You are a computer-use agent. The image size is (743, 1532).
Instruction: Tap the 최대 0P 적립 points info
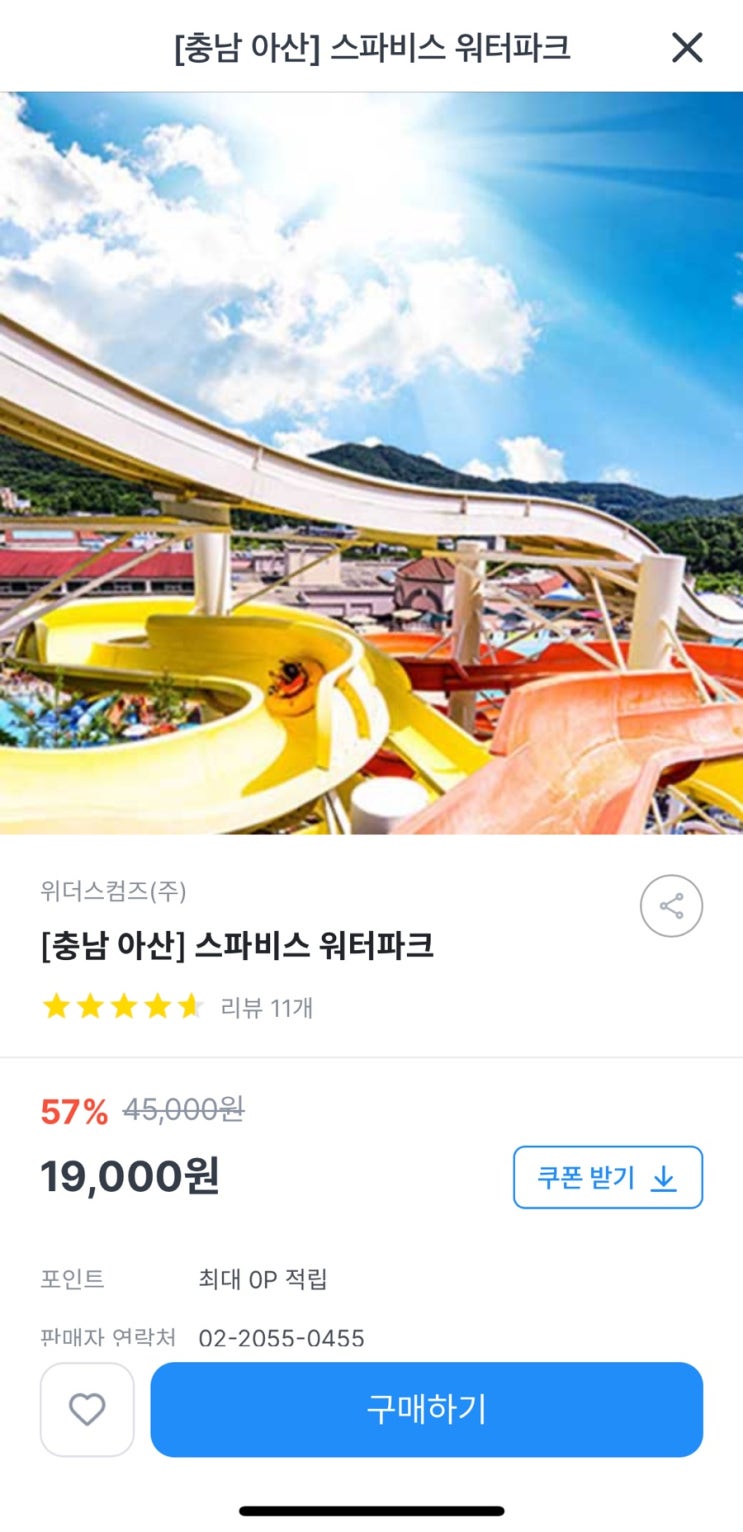click(263, 1279)
